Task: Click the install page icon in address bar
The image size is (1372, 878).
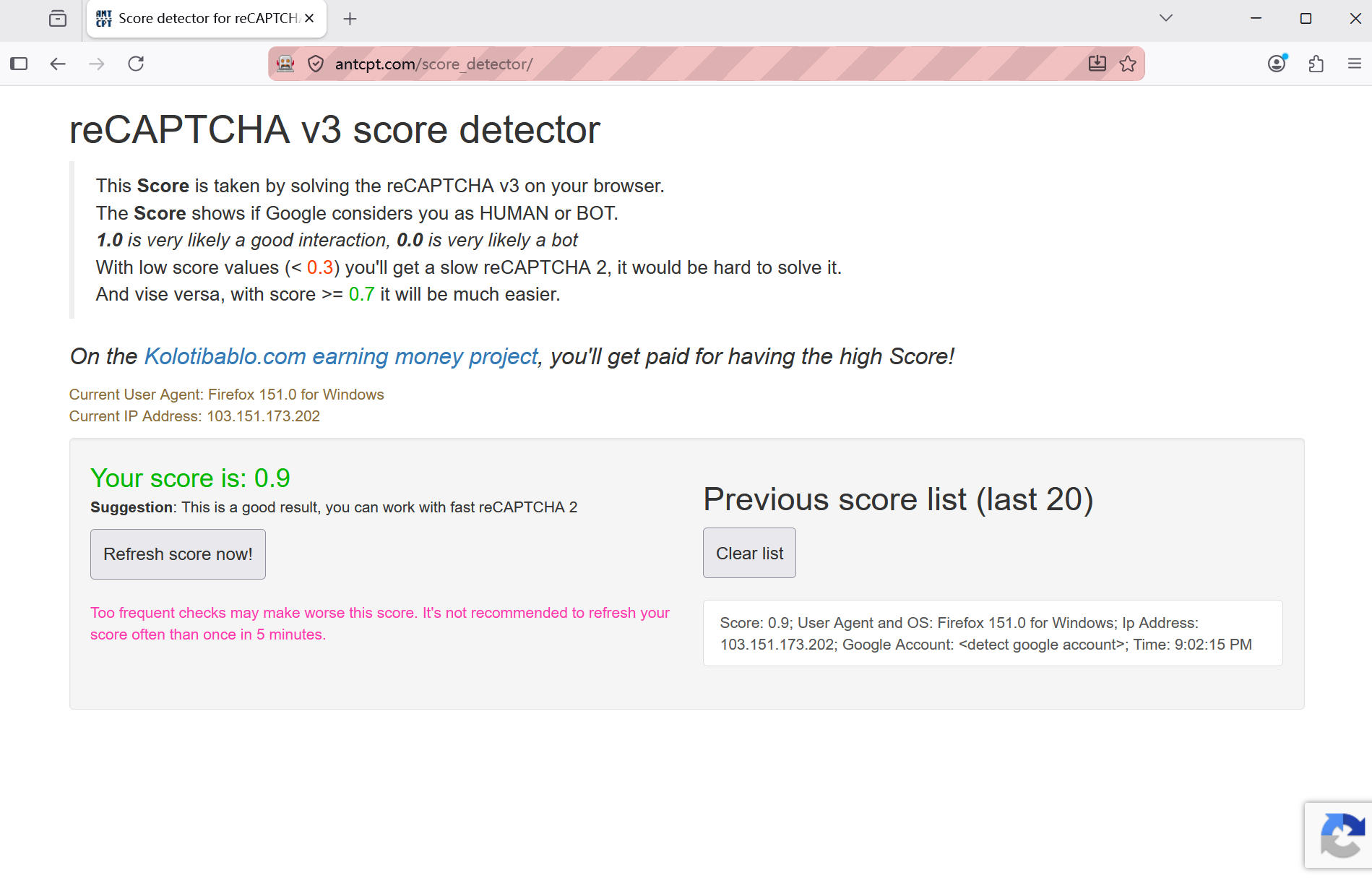Action: click(1097, 64)
